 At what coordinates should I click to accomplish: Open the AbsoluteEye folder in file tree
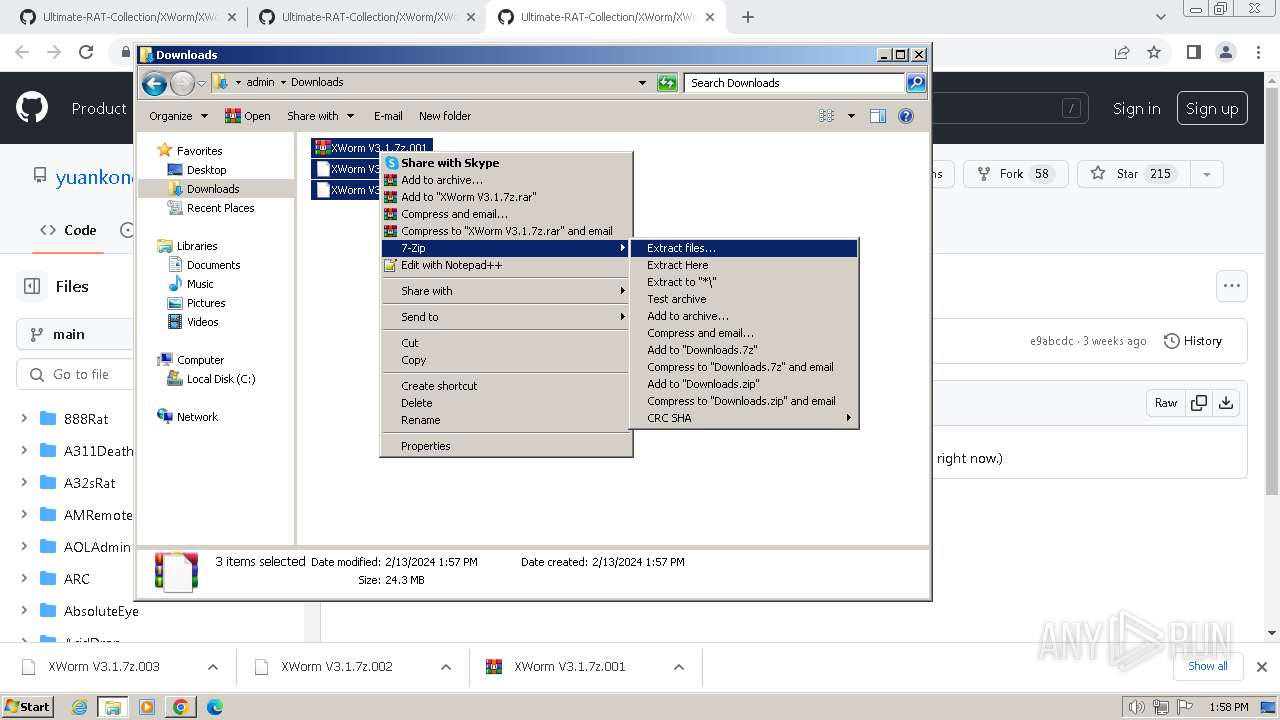tap(101, 611)
